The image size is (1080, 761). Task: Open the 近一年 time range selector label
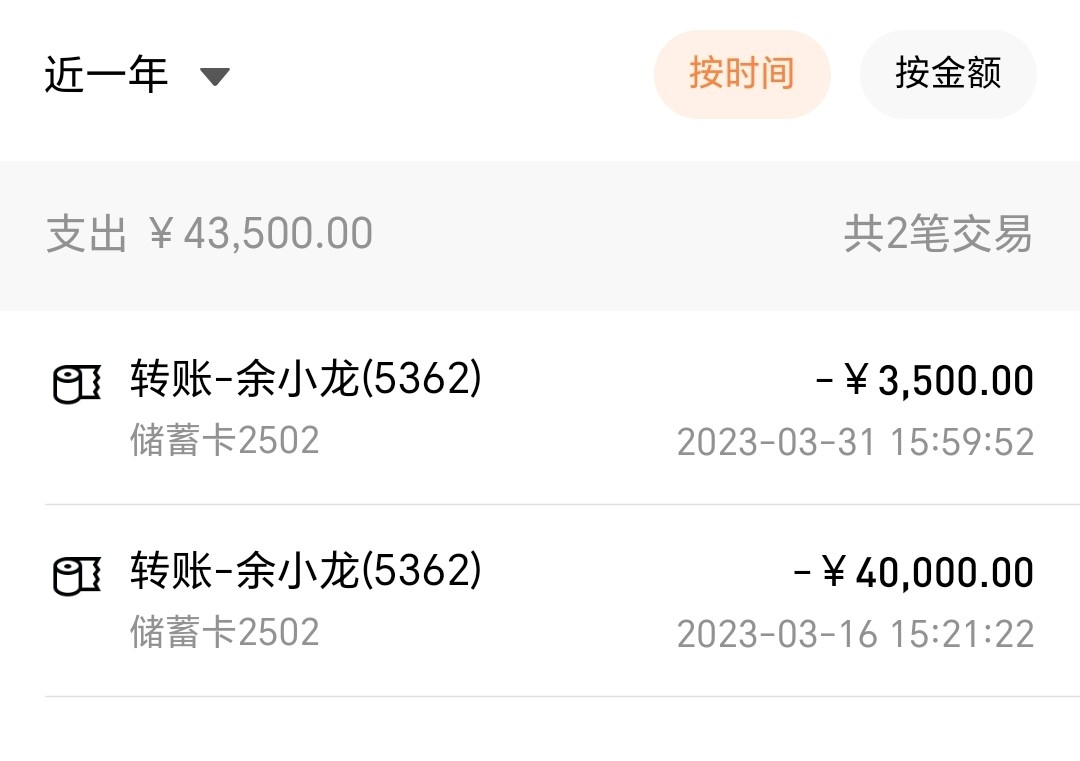(x=106, y=75)
